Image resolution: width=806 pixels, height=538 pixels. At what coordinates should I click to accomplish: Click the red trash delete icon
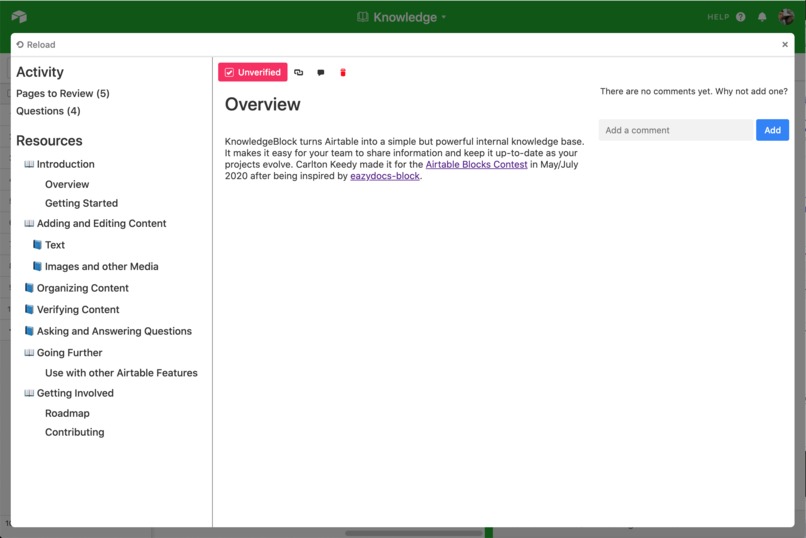(343, 72)
